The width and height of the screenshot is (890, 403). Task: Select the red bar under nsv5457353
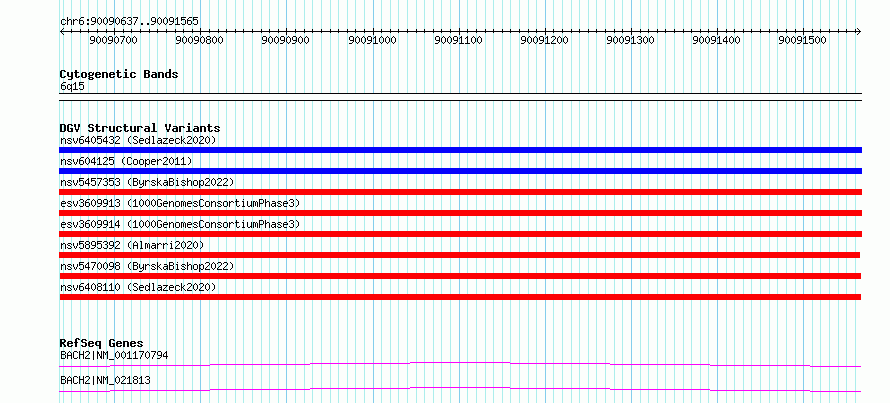click(x=460, y=192)
